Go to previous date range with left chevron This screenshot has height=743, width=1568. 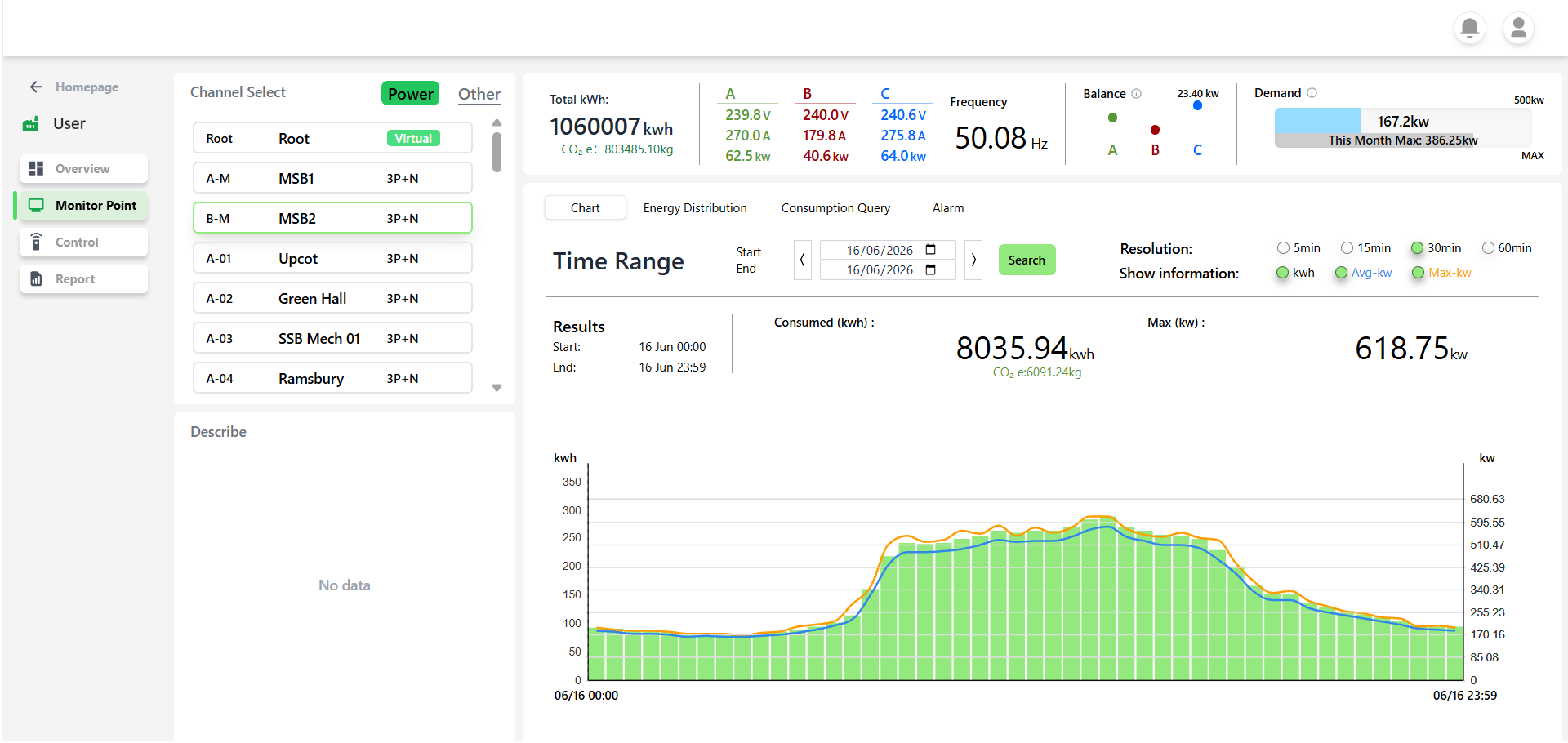[802, 260]
